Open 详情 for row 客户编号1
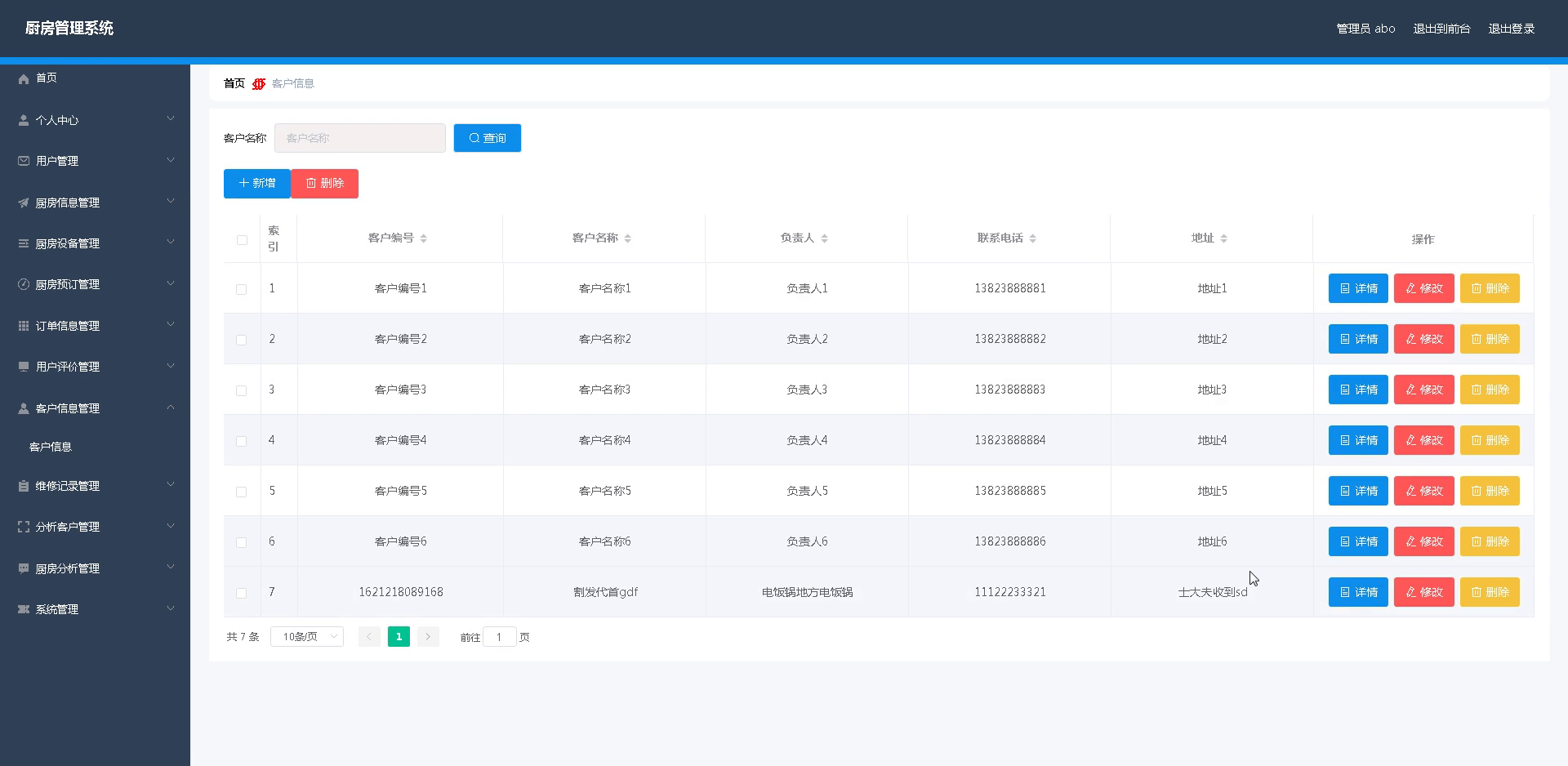Screen dimensions: 1568x766 1358,288
